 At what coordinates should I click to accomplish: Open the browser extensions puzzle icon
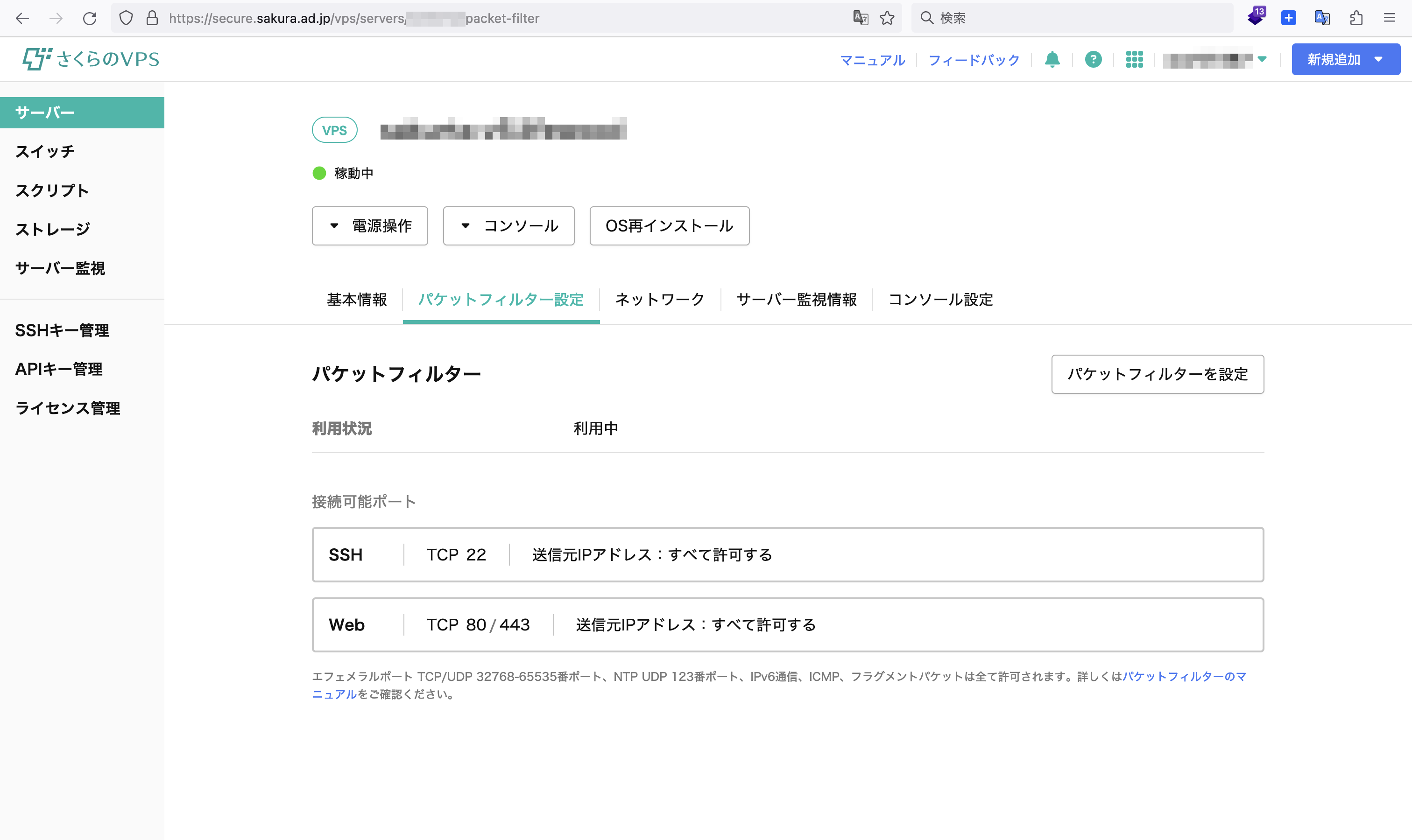(x=1356, y=18)
